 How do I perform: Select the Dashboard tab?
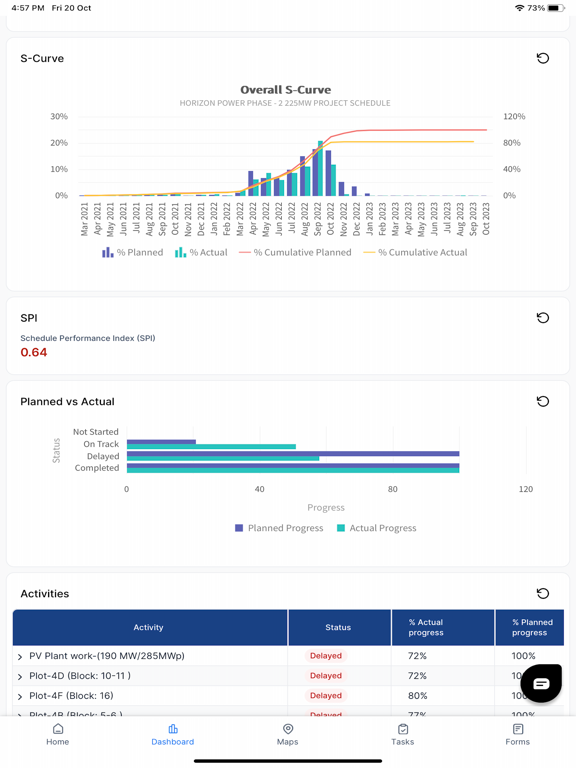tap(172, 735)
